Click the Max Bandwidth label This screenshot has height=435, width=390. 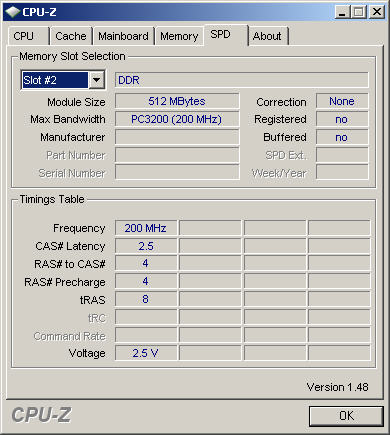(x=68, y=119)
